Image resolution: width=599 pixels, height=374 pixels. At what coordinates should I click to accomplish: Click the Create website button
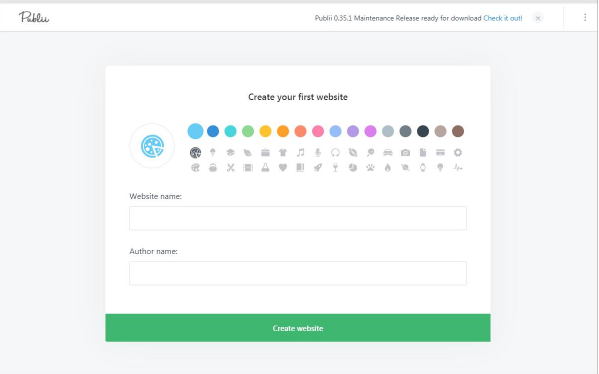coord(298,328)
